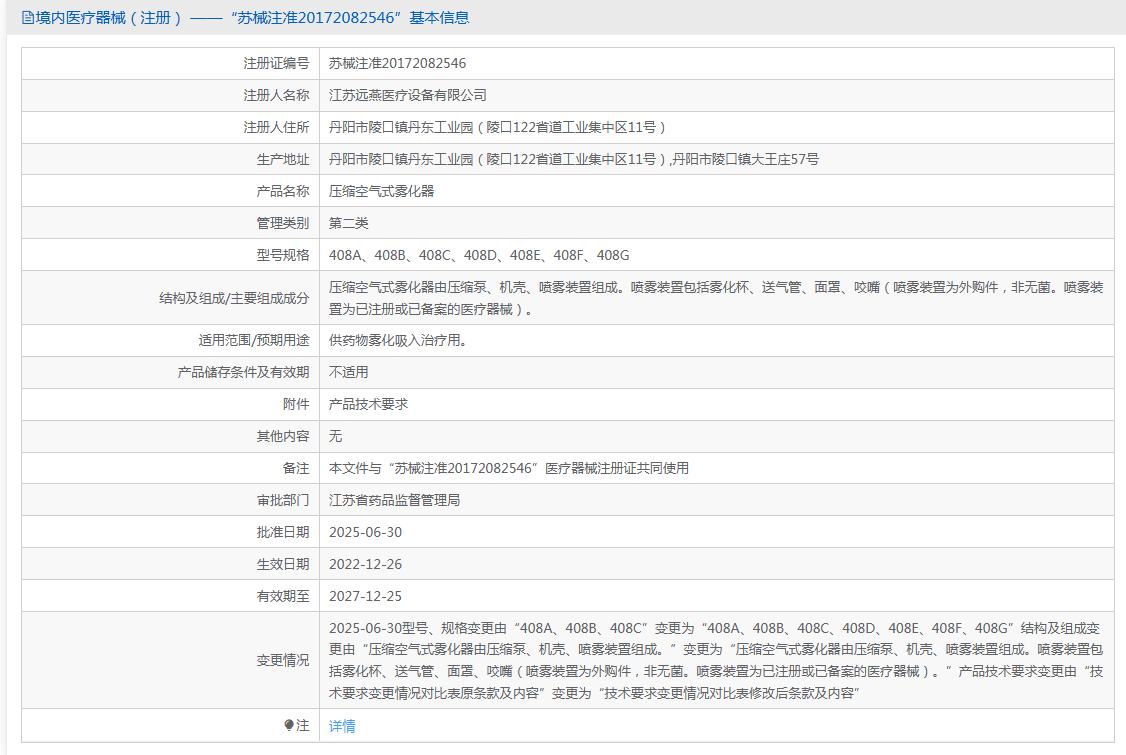The height and width of the screenshot is (755, 1126).
Task: Click effective date 2022-12-26
Action: [x=365, y=564]
